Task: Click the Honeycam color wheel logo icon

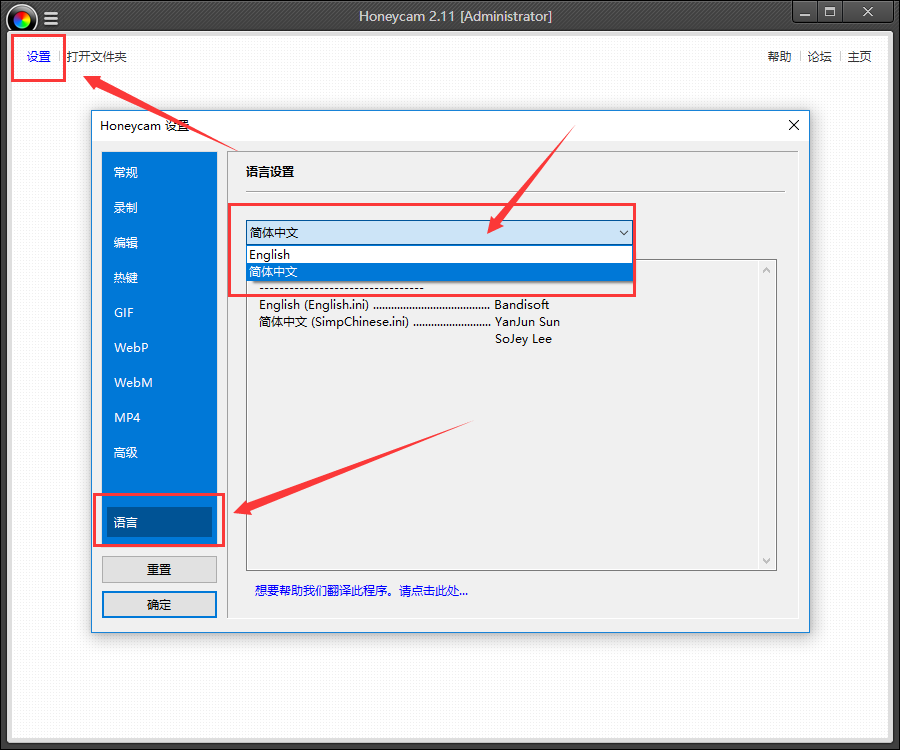Action: (22, 17)
